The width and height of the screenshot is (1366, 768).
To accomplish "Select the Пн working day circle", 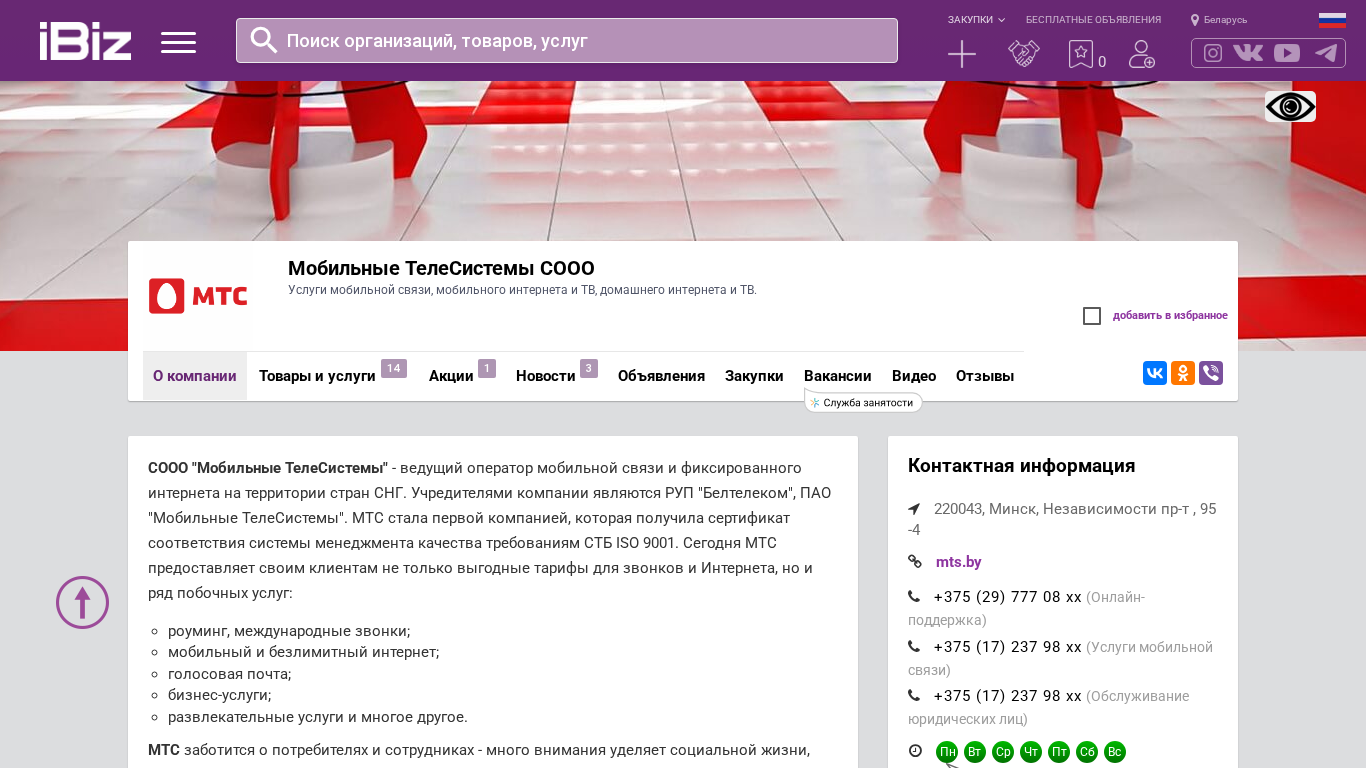I will point(947,752).
